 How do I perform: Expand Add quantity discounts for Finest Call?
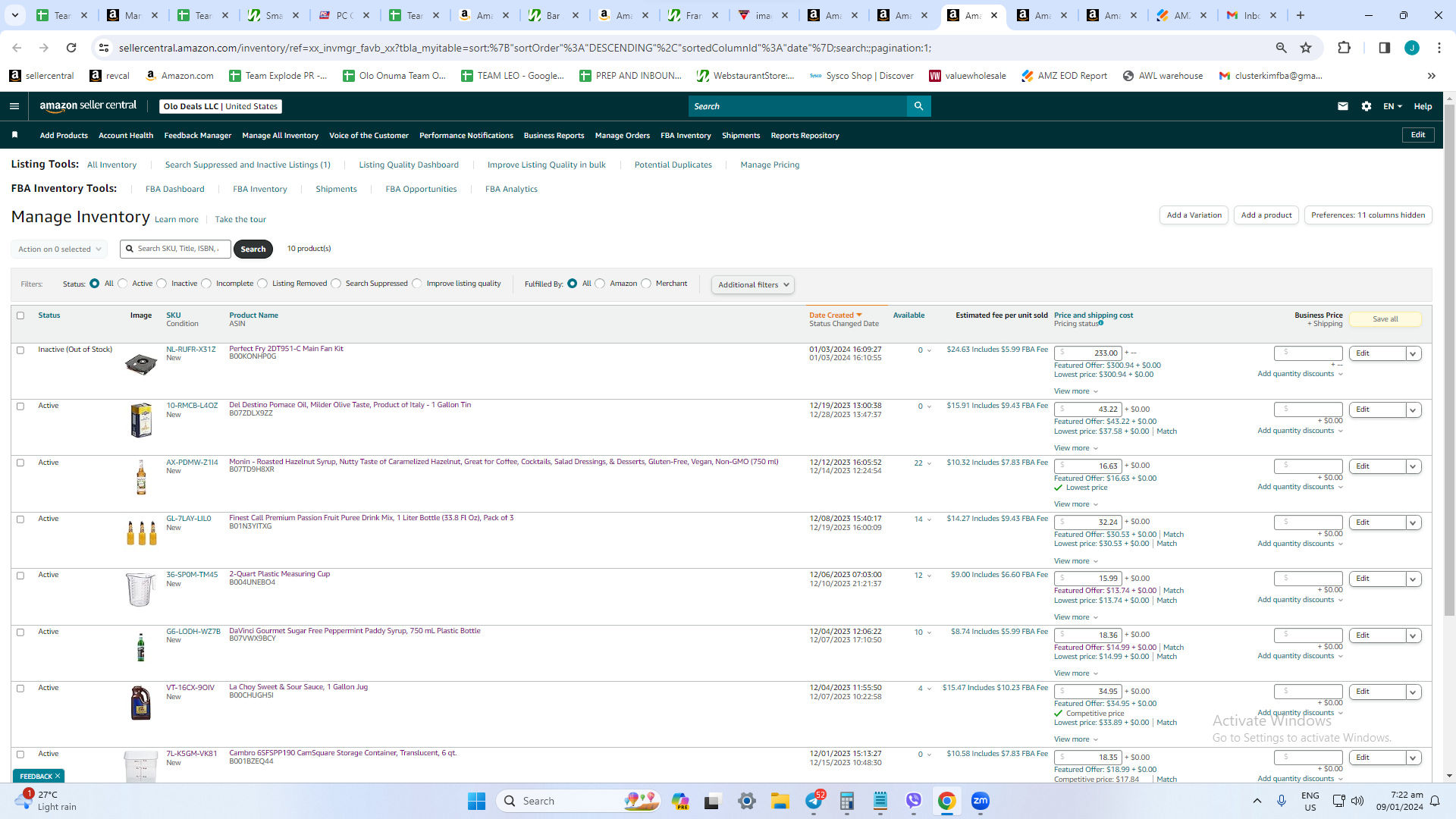tap(1300, 544)
